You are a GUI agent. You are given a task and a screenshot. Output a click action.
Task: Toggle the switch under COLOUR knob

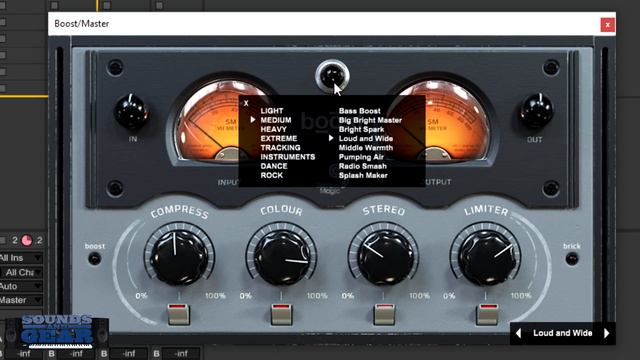tap(282, 314)
